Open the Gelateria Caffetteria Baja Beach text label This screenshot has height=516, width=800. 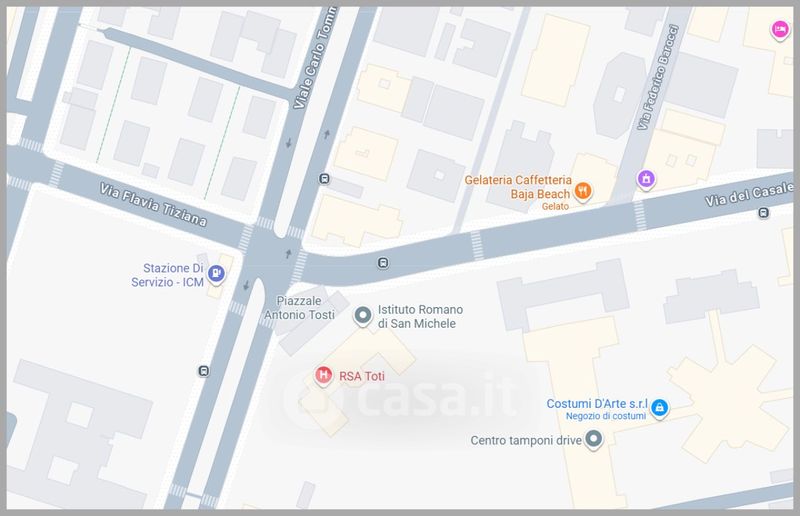518,187
